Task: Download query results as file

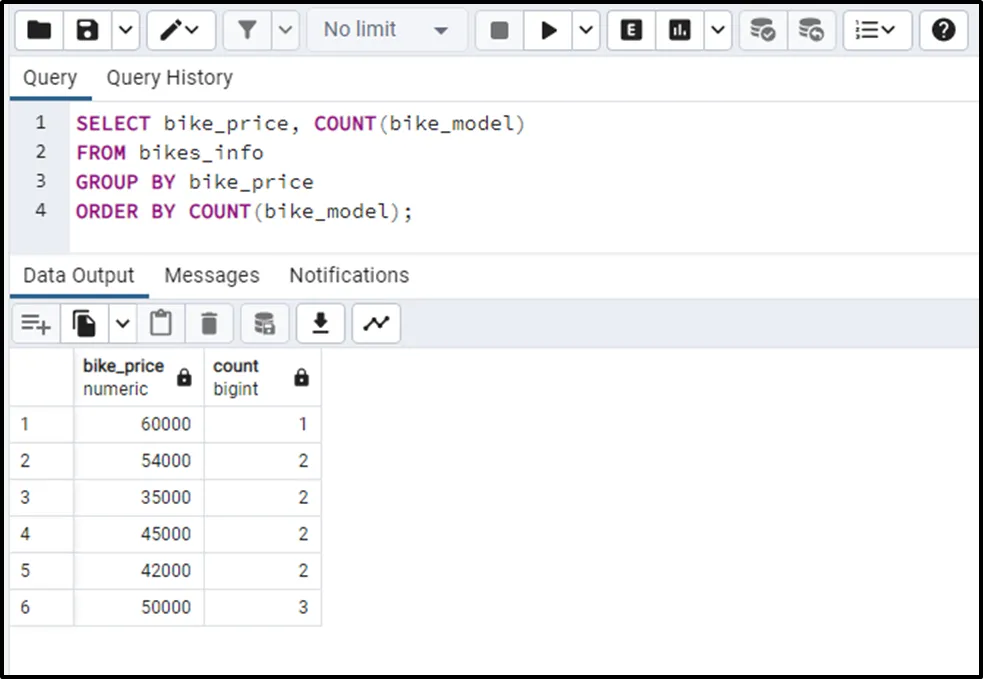Action: click(x=320, y=323)
